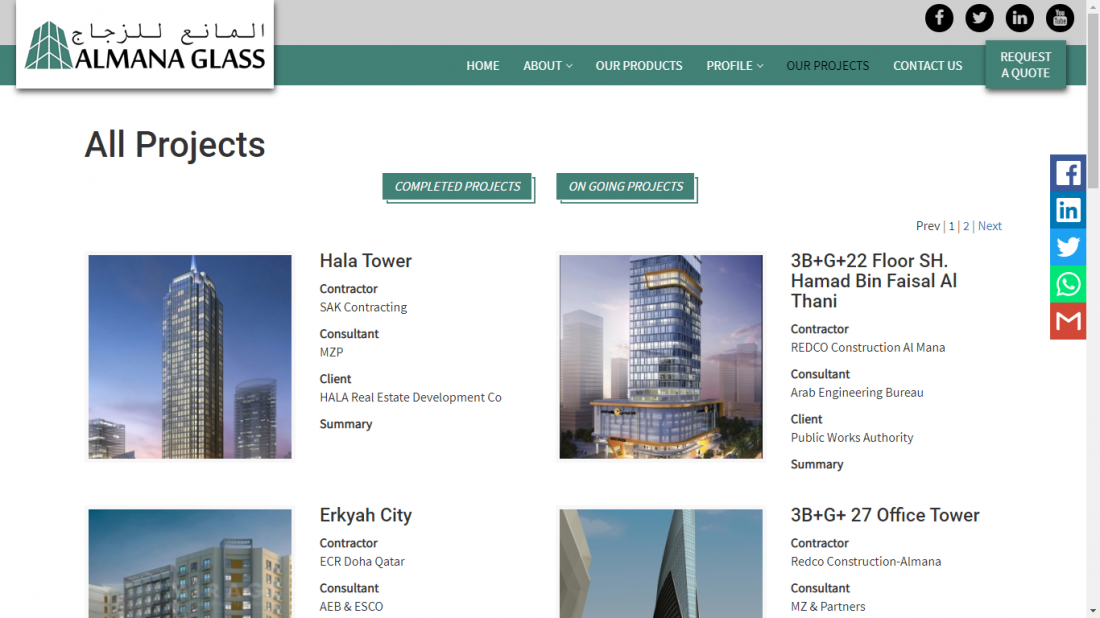Share via LinkedIn in the side share bar

[1068, 210]
